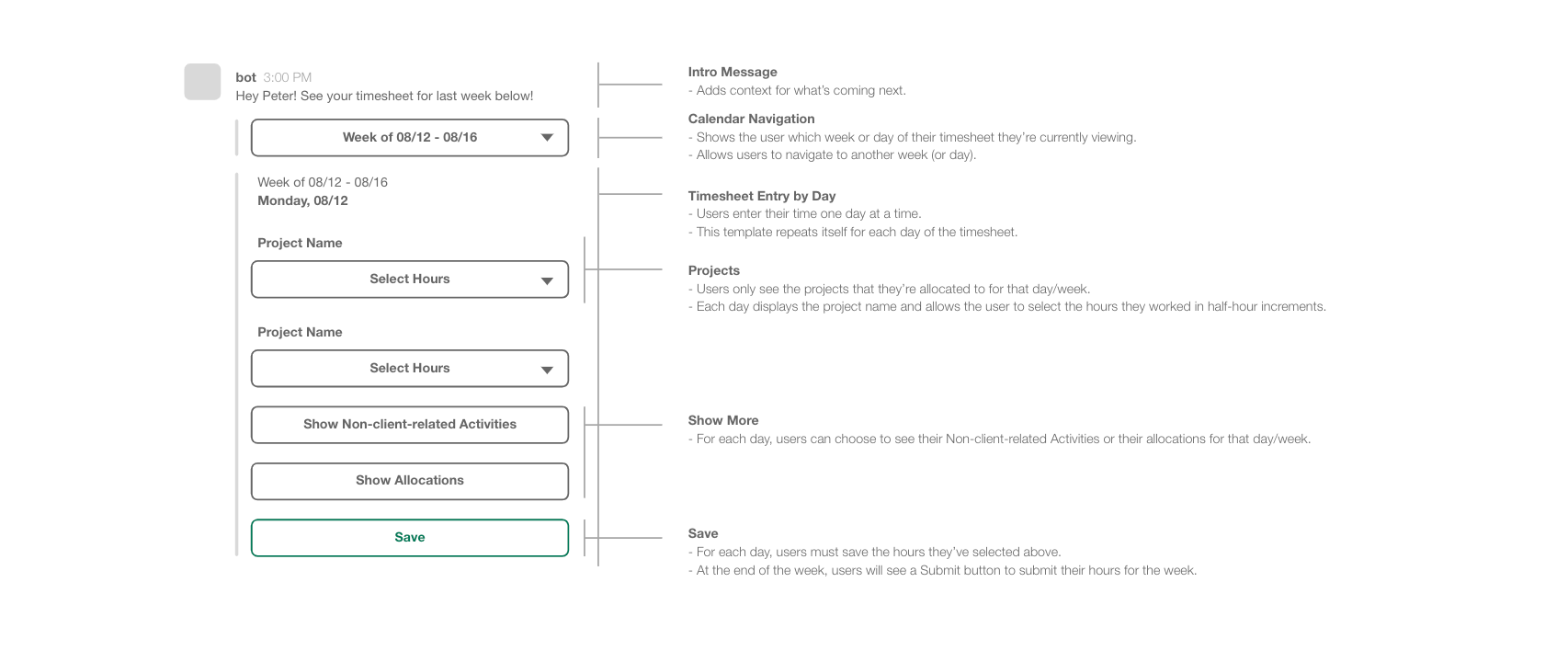Click the Calendar Navigation annotation heading
The width and height of the screenshot is (1568, 662).
[751, 119]
